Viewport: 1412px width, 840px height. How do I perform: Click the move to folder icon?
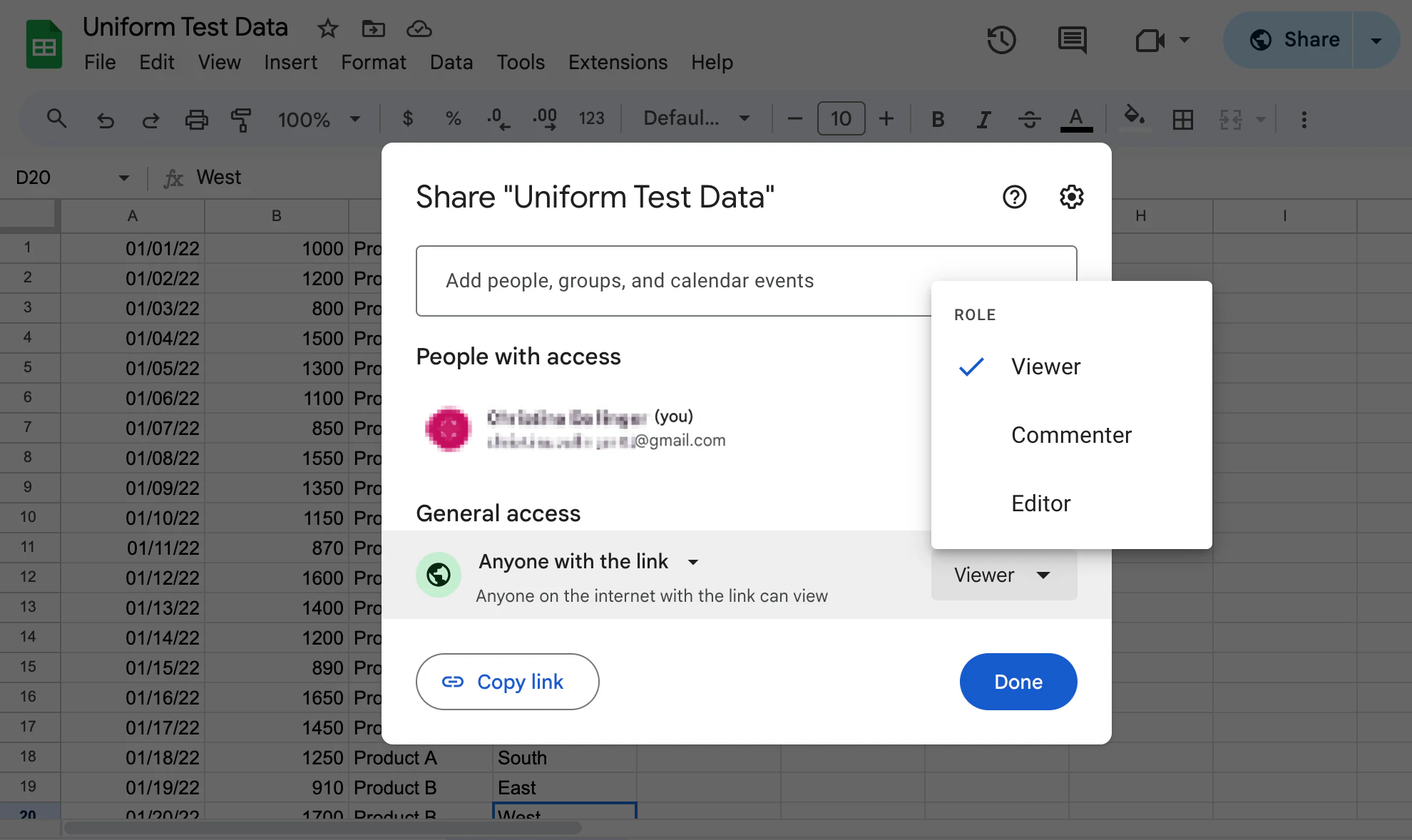[x=373, y=29]
